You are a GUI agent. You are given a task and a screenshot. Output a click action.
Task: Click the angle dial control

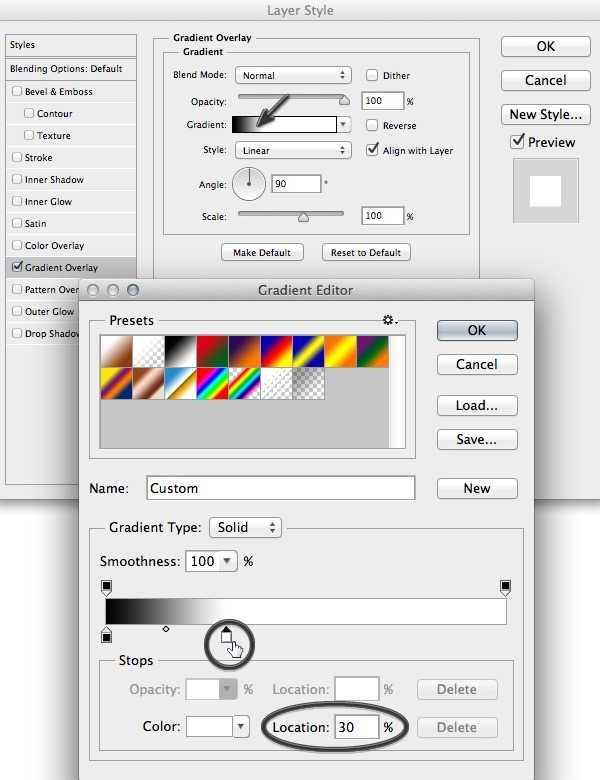click(249, 184)
